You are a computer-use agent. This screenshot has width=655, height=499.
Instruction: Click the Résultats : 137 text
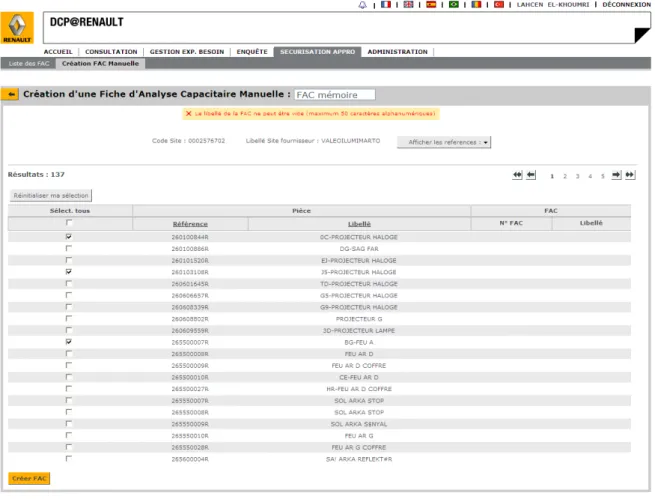(x=36, y=175)
